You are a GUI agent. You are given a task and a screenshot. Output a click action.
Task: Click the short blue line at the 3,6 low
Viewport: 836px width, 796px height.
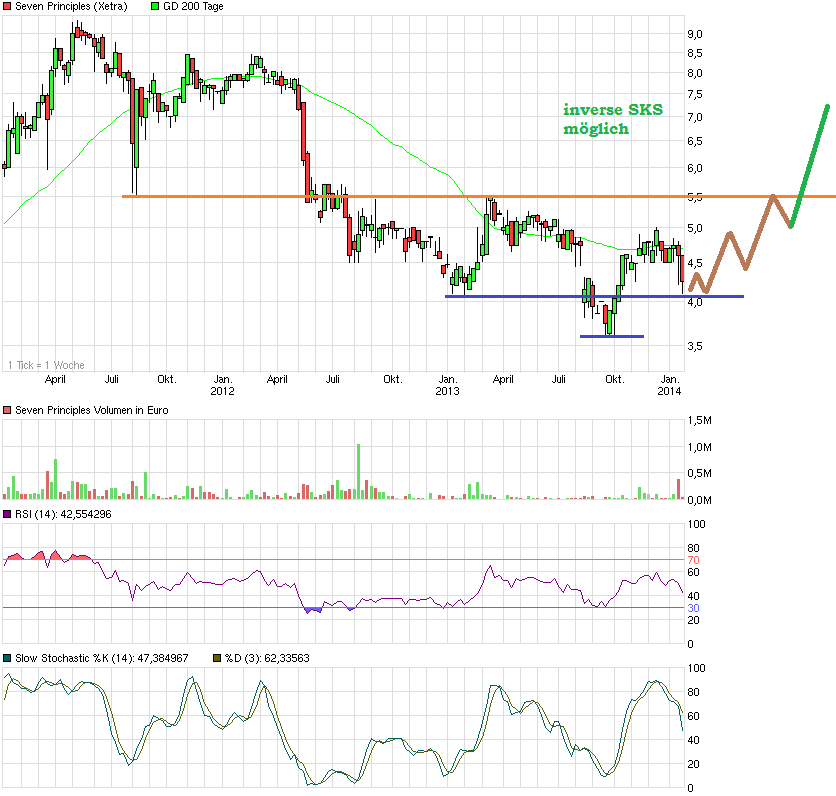pos(612,336)
